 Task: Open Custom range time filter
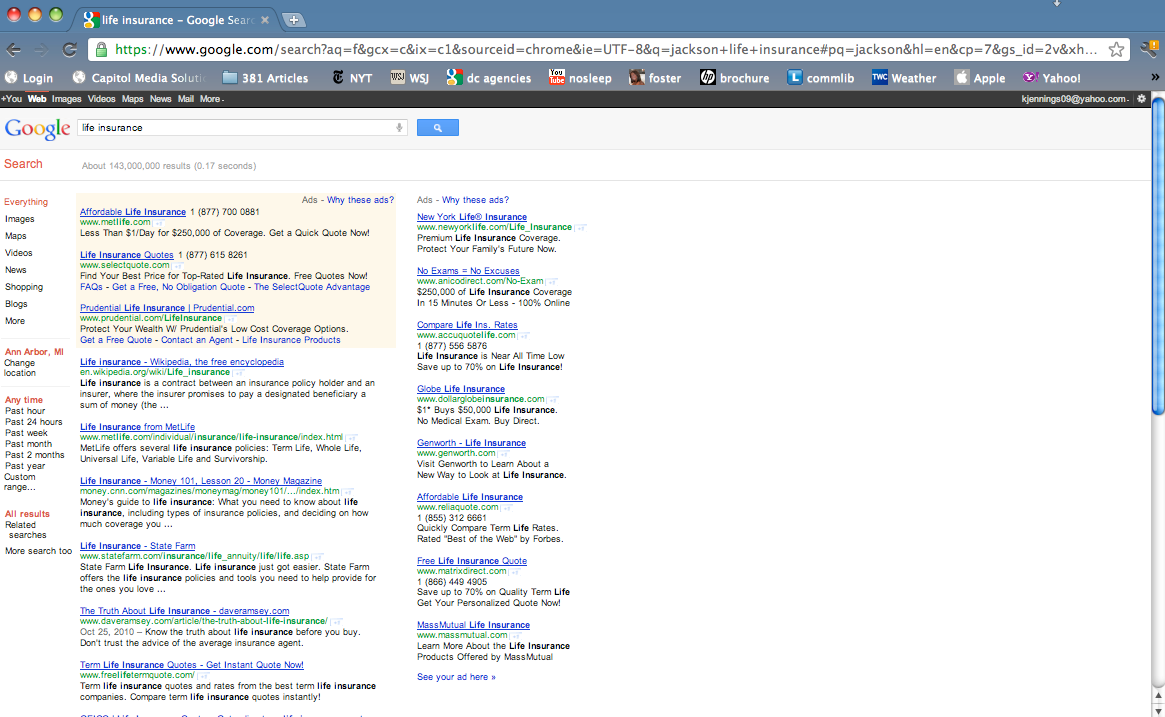(20, 482)
